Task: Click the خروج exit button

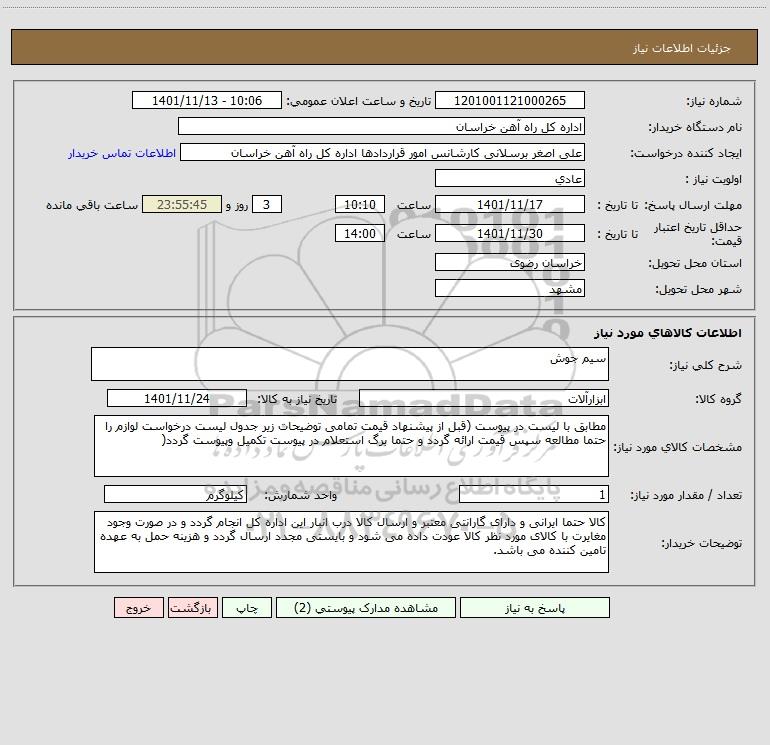Action: click(138, 607)
